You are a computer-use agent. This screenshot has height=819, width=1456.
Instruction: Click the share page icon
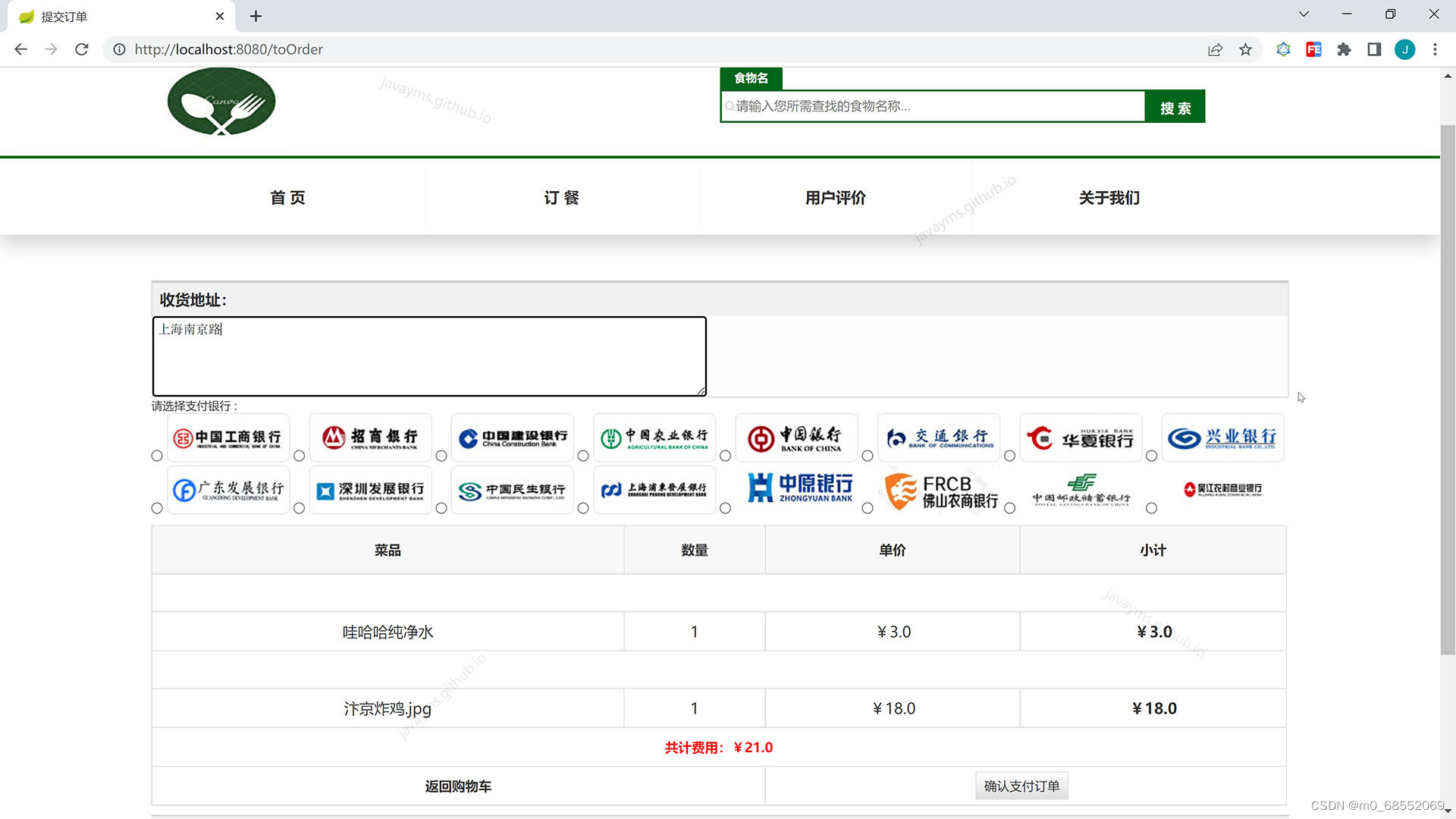(1215, 49)
